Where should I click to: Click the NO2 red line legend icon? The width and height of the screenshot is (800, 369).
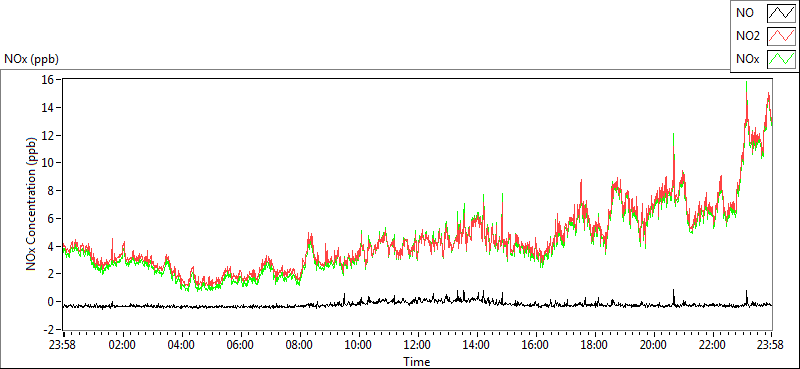pos(781,36)
